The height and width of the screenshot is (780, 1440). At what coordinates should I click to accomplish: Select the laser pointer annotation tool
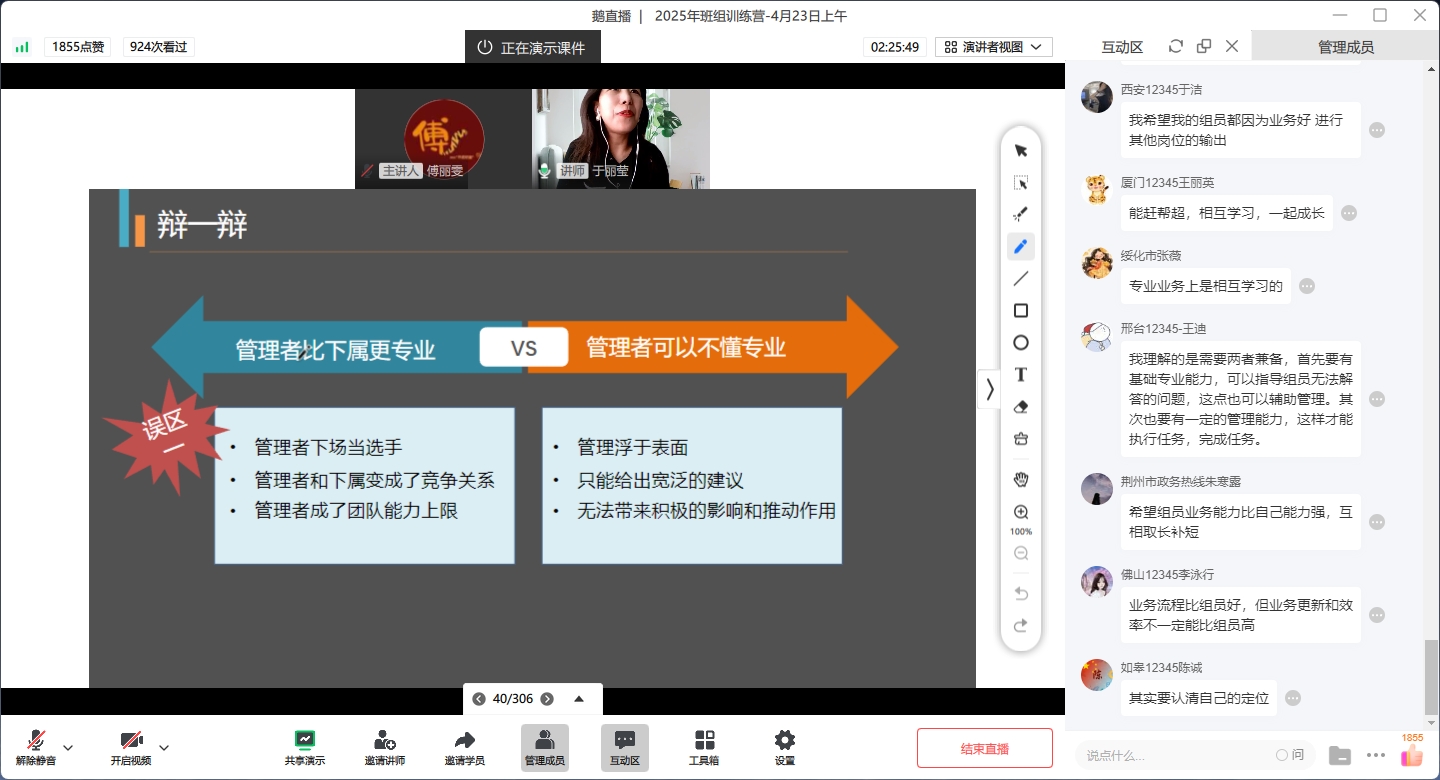click(x=1021, y=214)
